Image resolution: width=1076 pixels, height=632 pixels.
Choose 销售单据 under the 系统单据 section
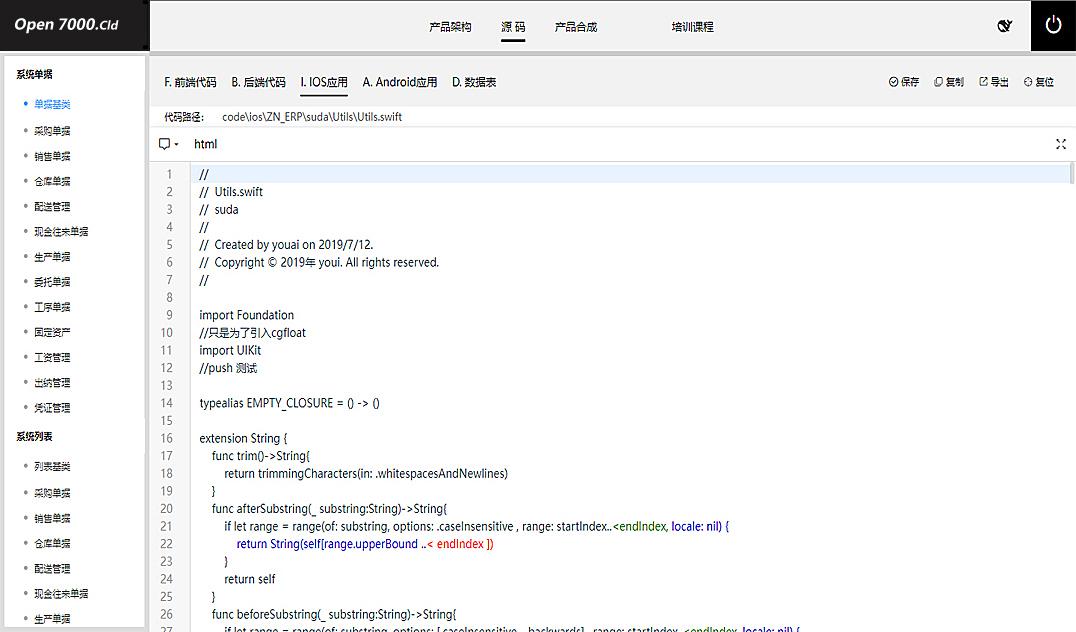tap(52, 156)
